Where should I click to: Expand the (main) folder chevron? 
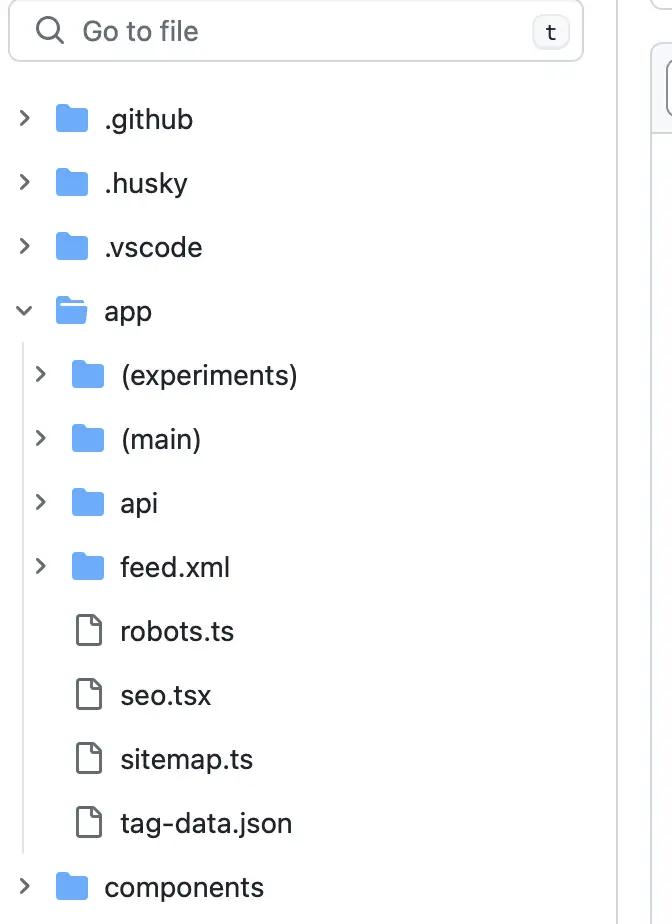point(41,438)
